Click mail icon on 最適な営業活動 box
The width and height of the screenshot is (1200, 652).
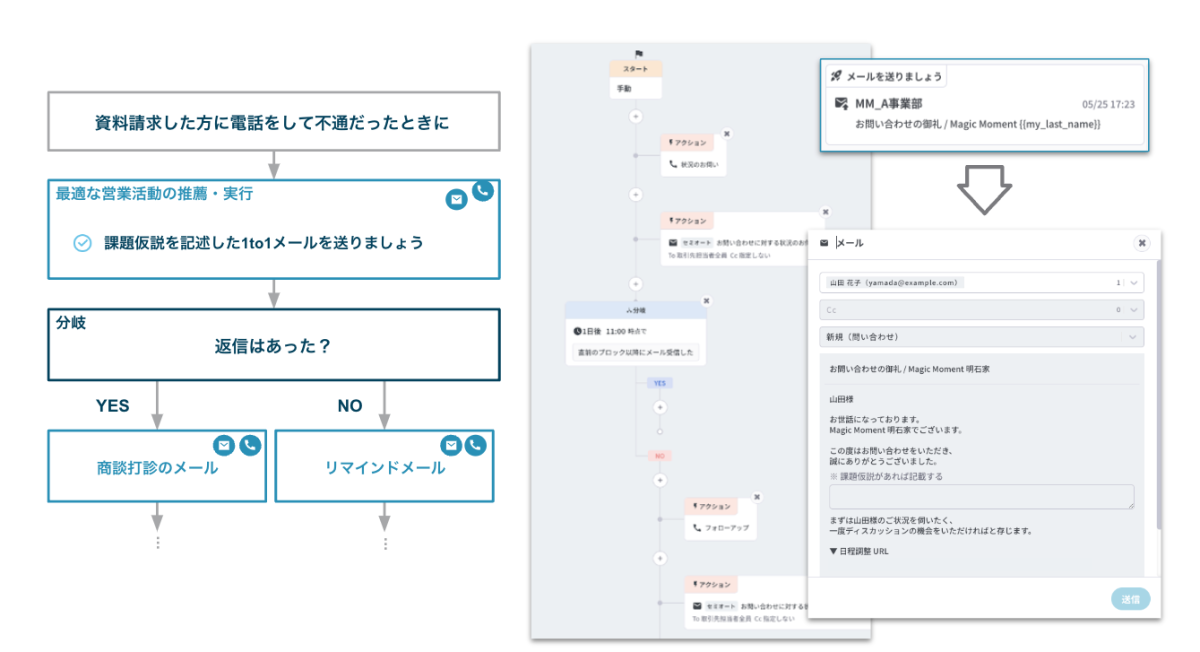[456, 200]
